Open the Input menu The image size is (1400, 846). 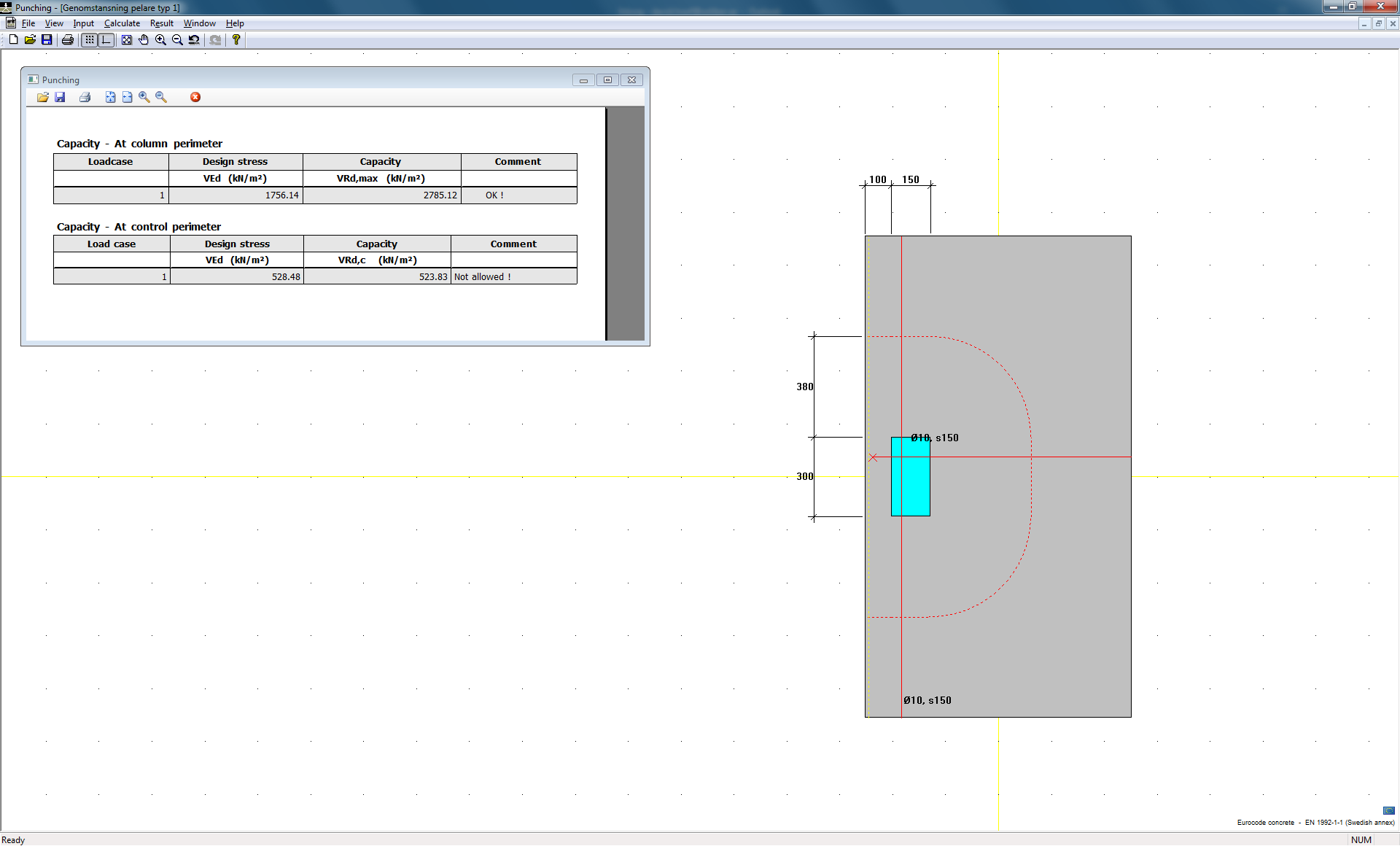tap(83, 23)
